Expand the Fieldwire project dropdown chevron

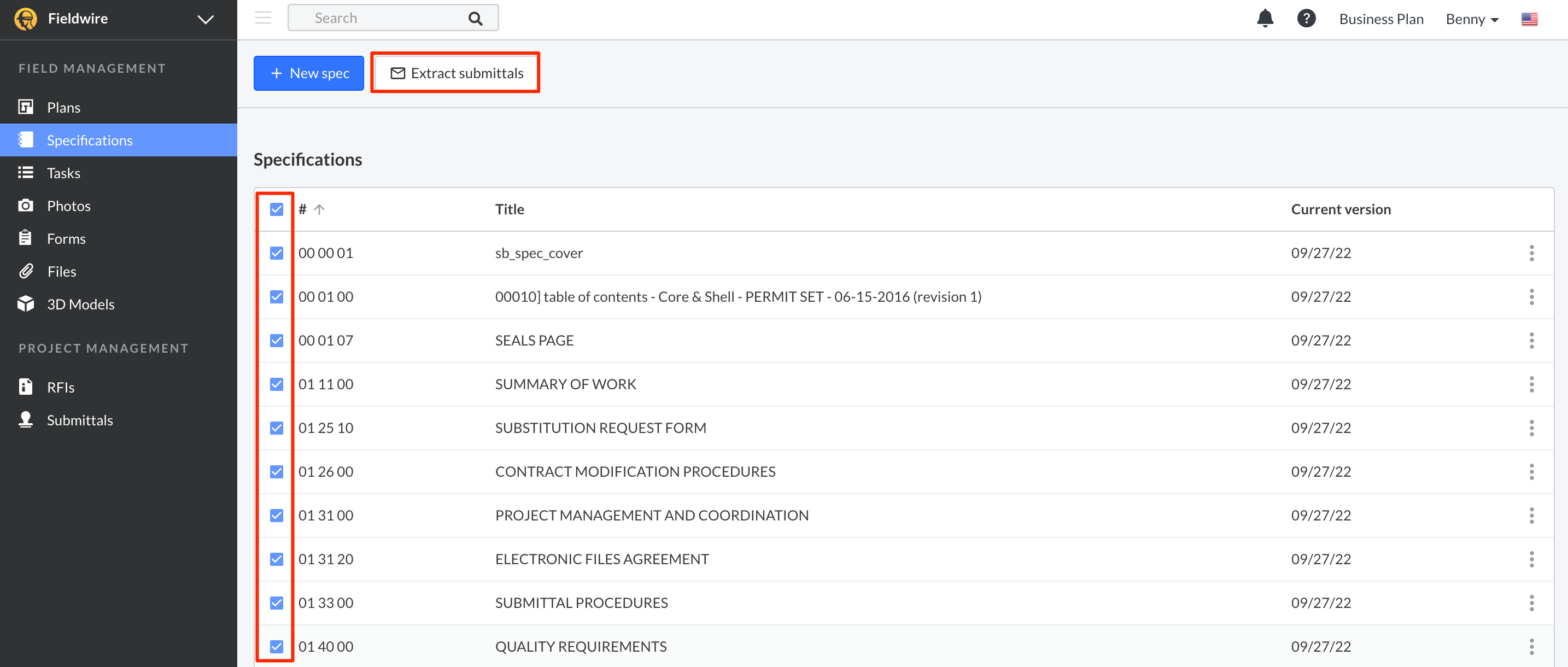pos(206,19)
